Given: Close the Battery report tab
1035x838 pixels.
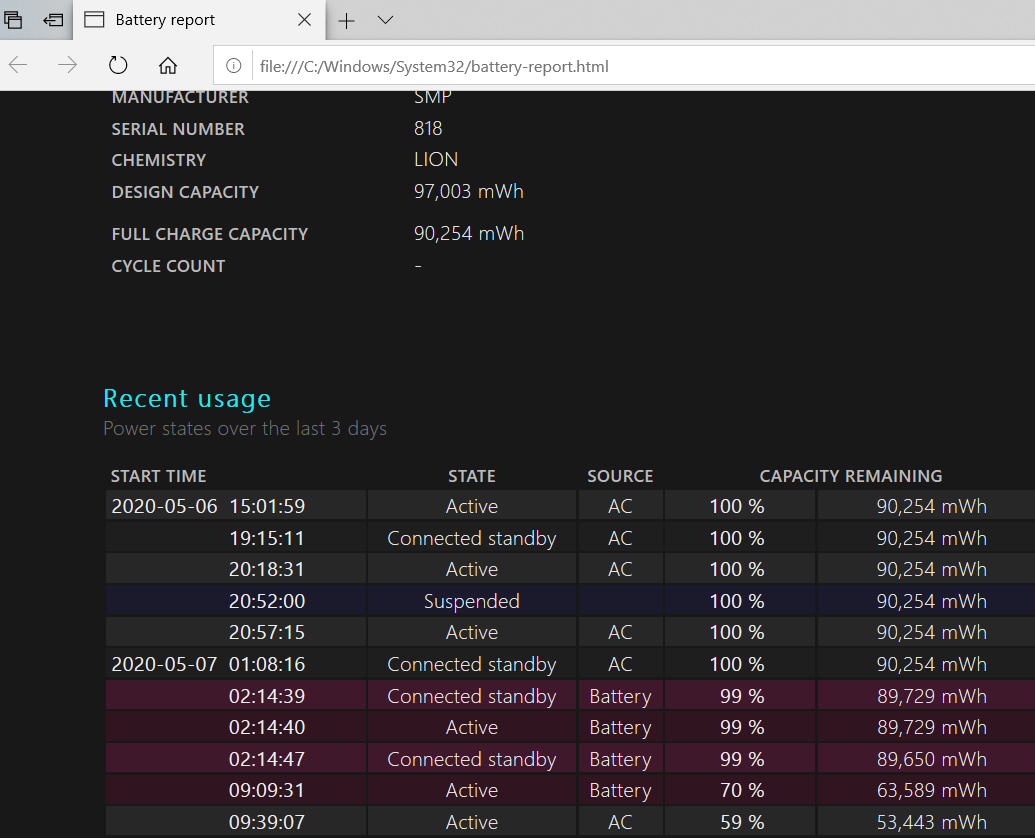Looking at the screenshot, I should click(306, 20).
